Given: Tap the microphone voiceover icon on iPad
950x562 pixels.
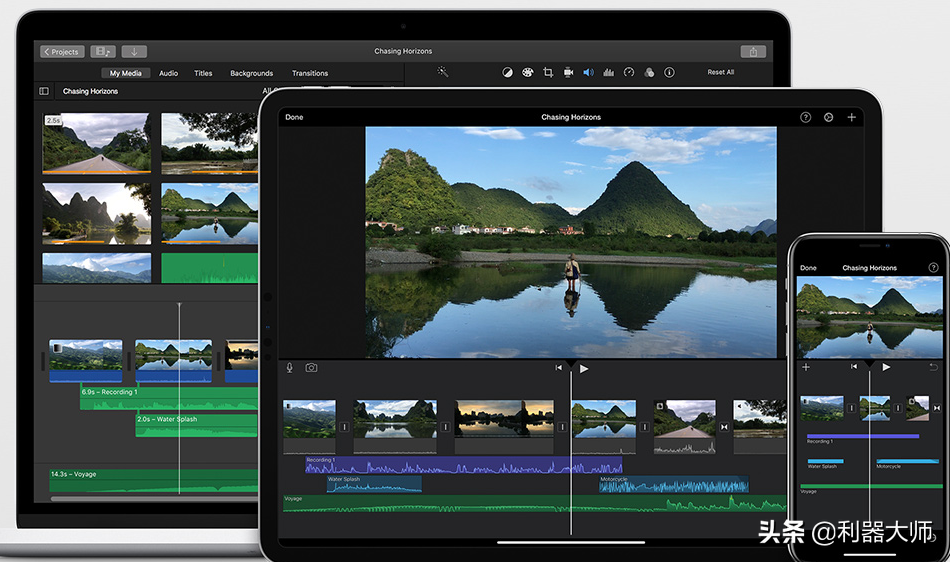Looking at the screenshot, I should pos(290,368).
